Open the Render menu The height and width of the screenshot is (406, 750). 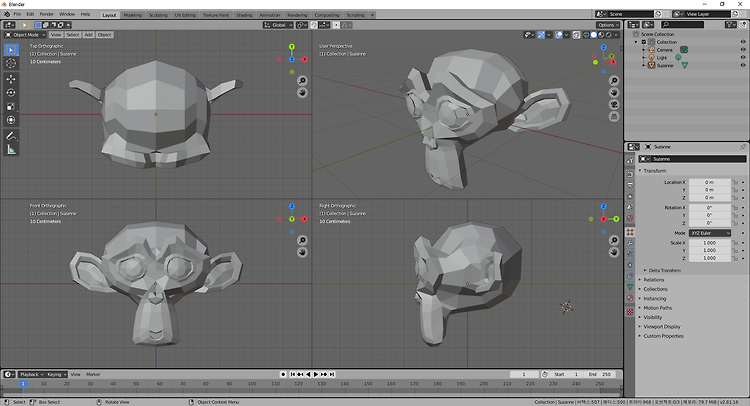coord(46,14)
